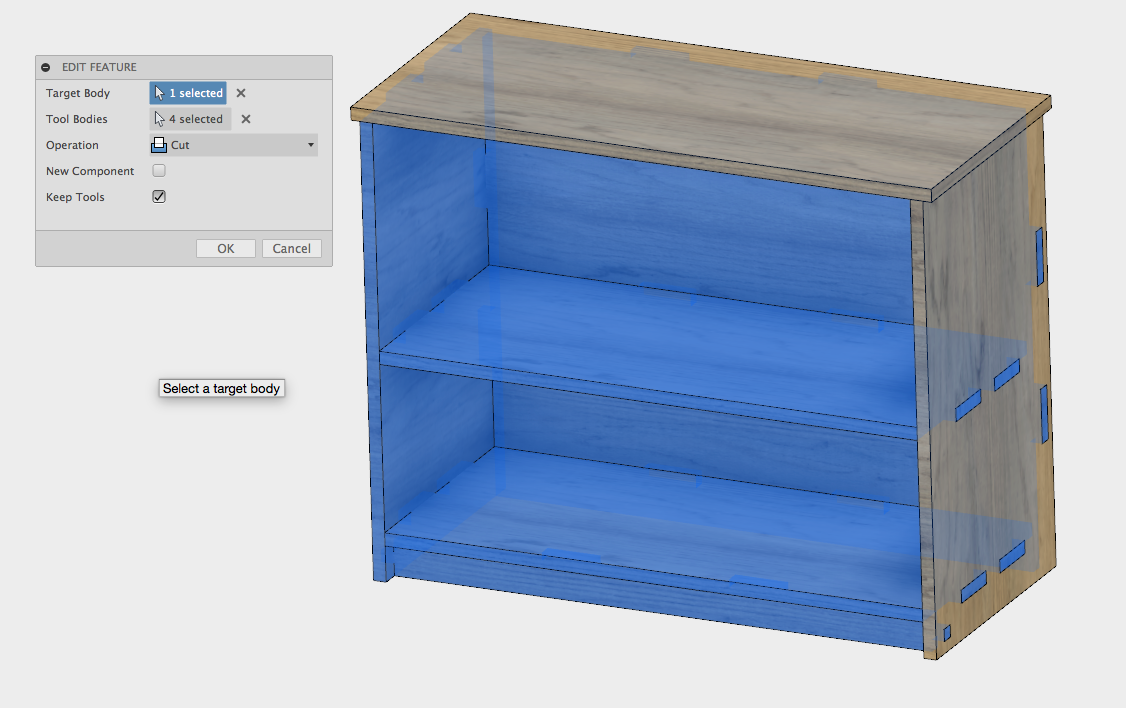
Task: Cancel the Edit Feature dialog
Action: tap(291, 247)
